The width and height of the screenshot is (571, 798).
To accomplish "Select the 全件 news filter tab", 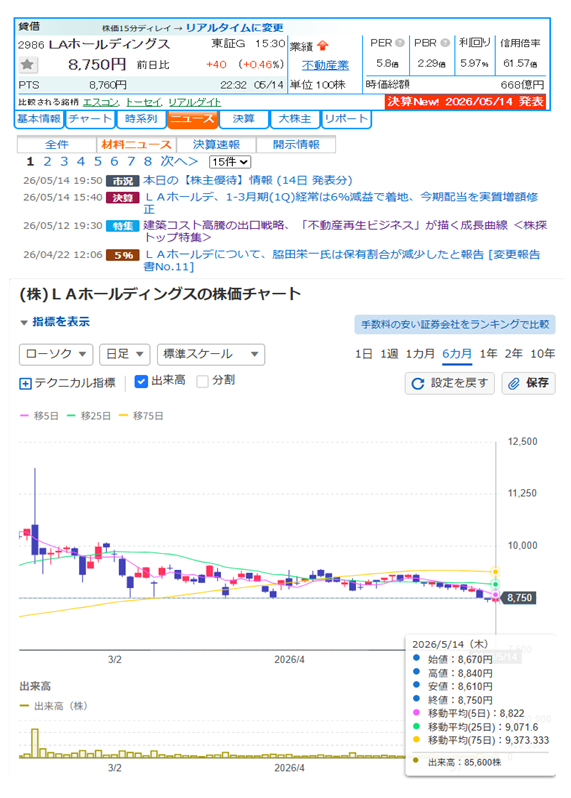I will click(x=56, y=145).
